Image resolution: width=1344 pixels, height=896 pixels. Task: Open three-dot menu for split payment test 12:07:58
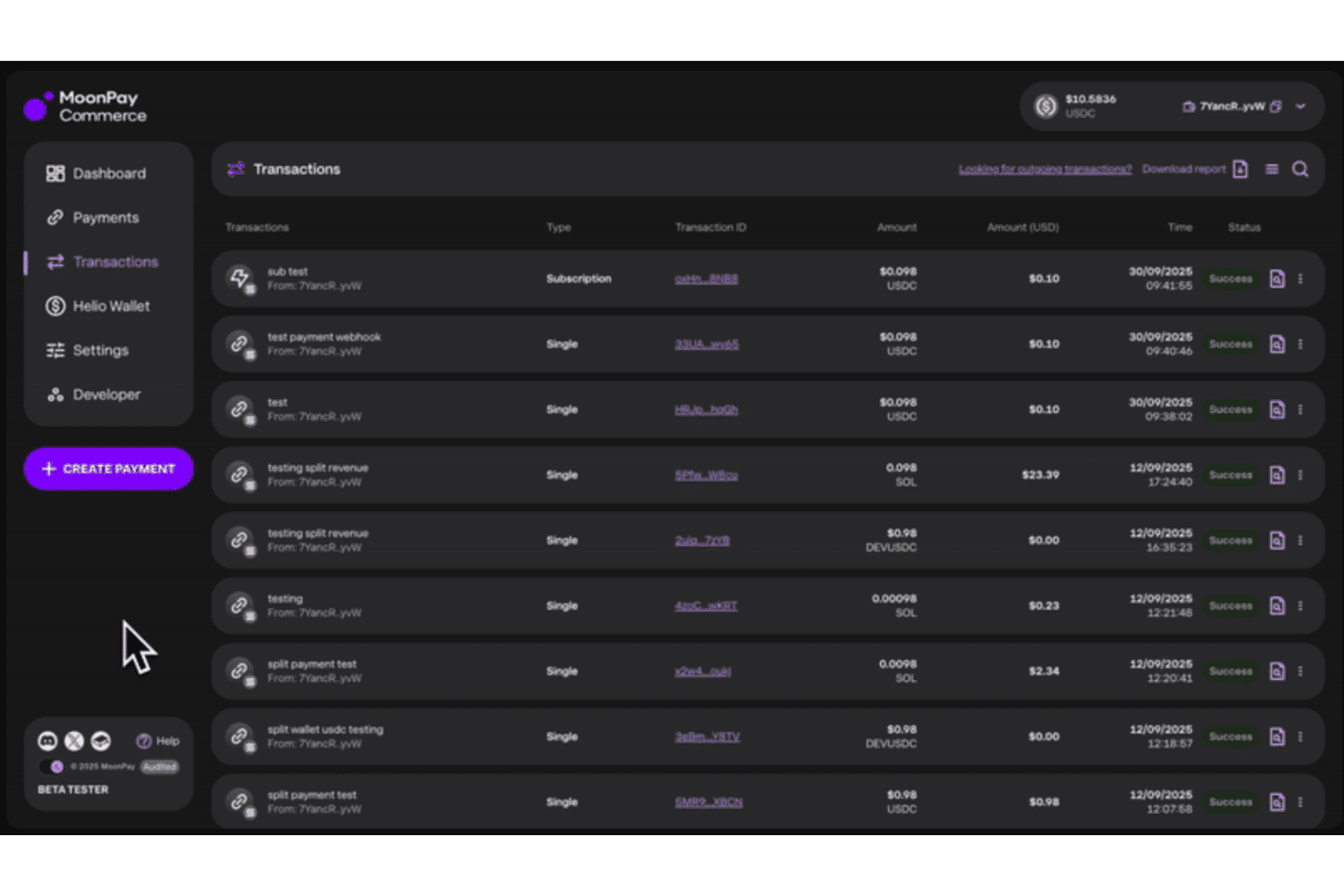(x=1300, y=802)
